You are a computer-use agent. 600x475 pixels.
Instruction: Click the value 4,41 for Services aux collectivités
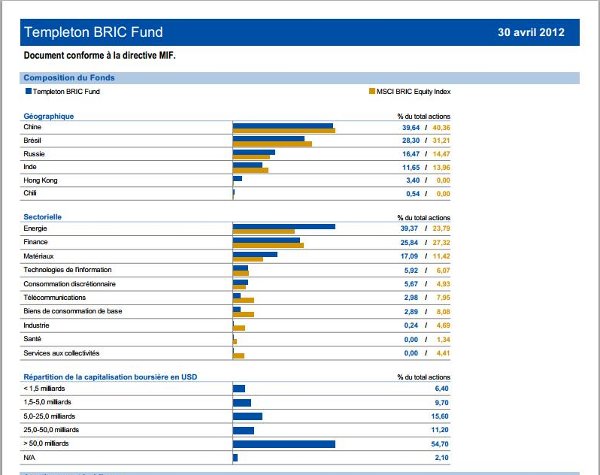tap(443, 353)
